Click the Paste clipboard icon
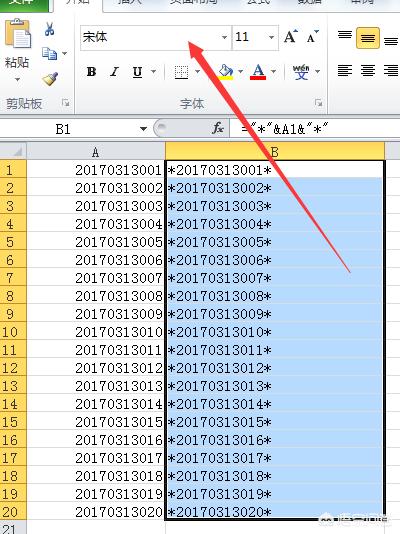This screenshot has width=400, height=534. tap(18, 33)
